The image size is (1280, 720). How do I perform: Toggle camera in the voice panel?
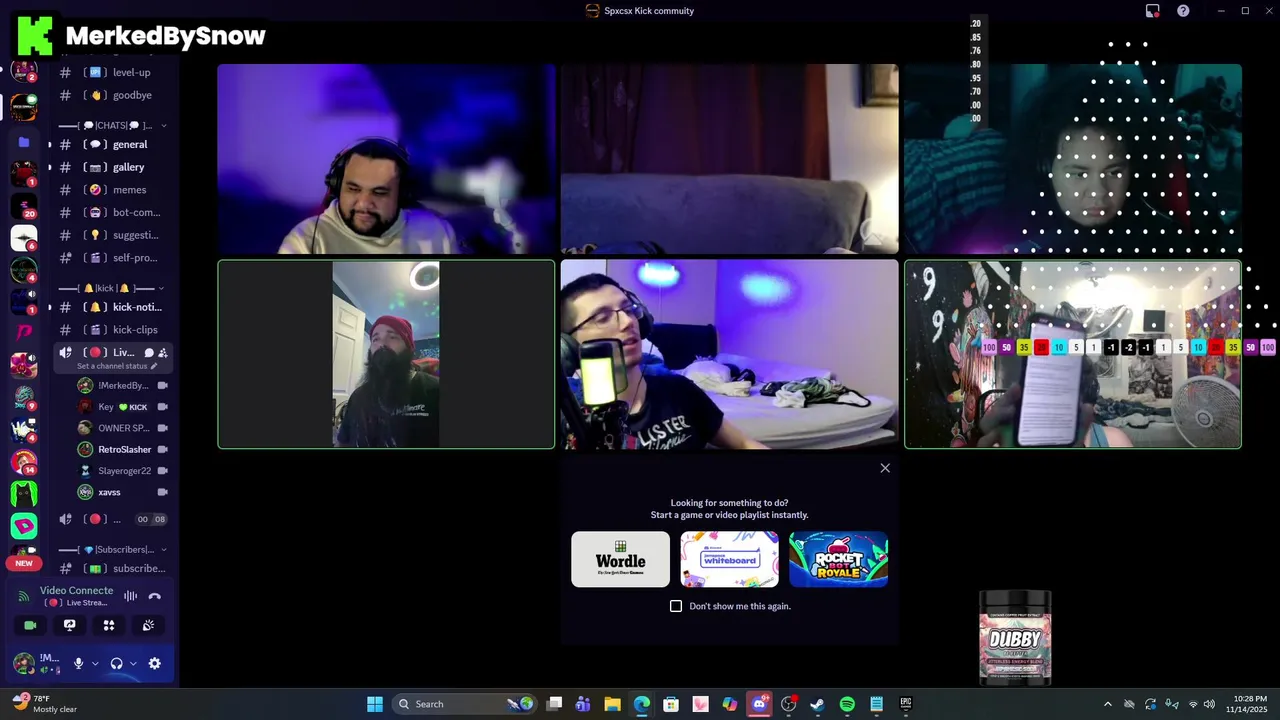point(30,625)
